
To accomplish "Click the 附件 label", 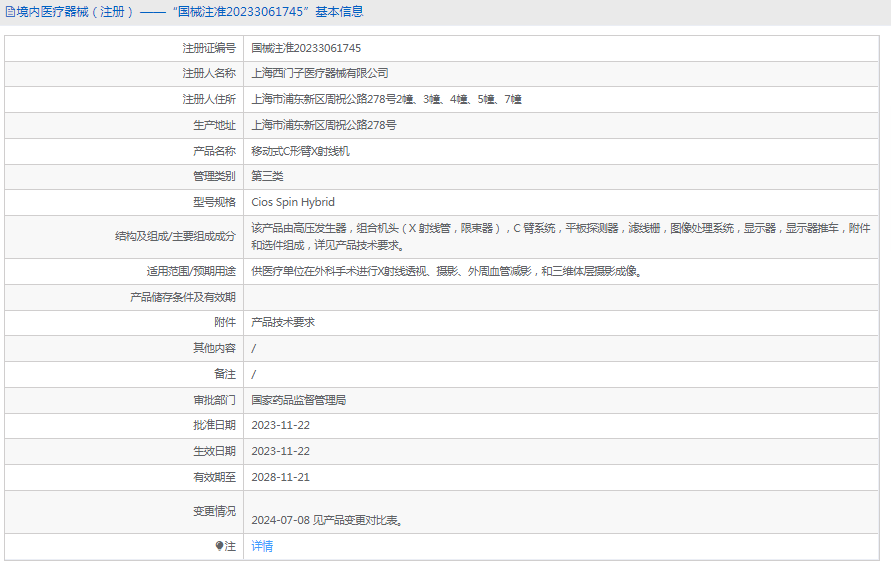I will pos(225,322).
